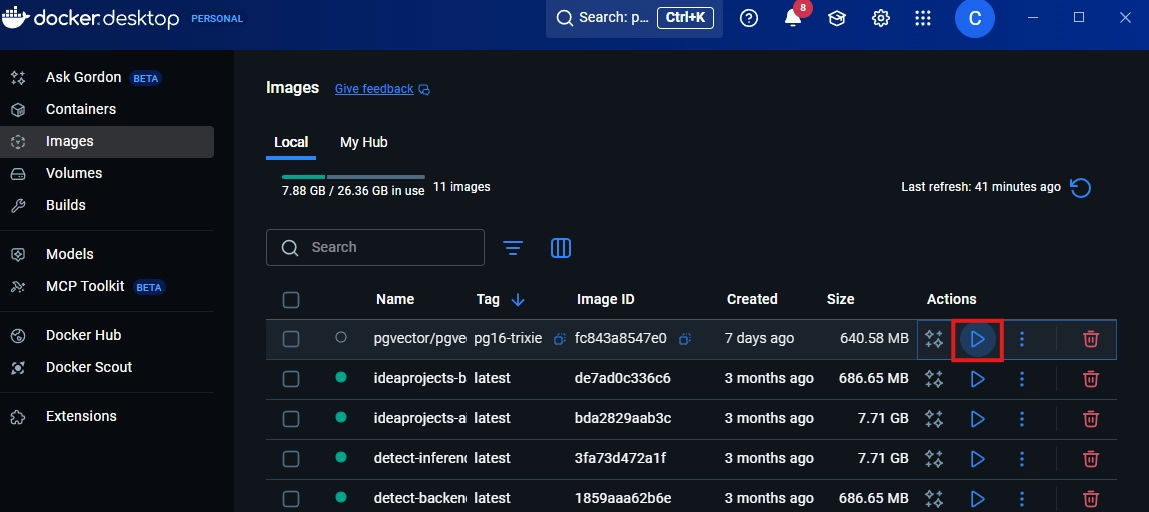Open more actions menu for image de7ad0c336c6
Image resolution: width=1149 pixels, height=512 pixels.
point(1021,379)
